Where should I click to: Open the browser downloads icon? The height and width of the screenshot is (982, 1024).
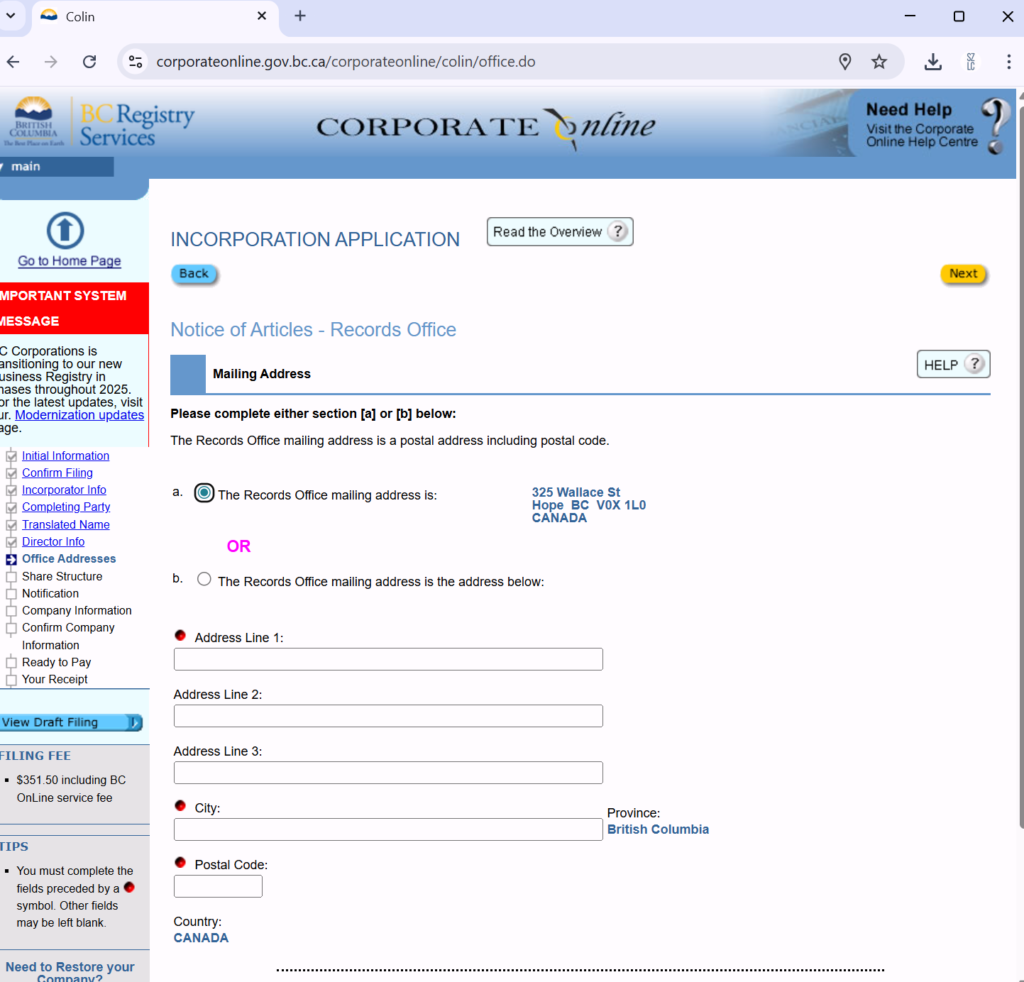[932, 62]
